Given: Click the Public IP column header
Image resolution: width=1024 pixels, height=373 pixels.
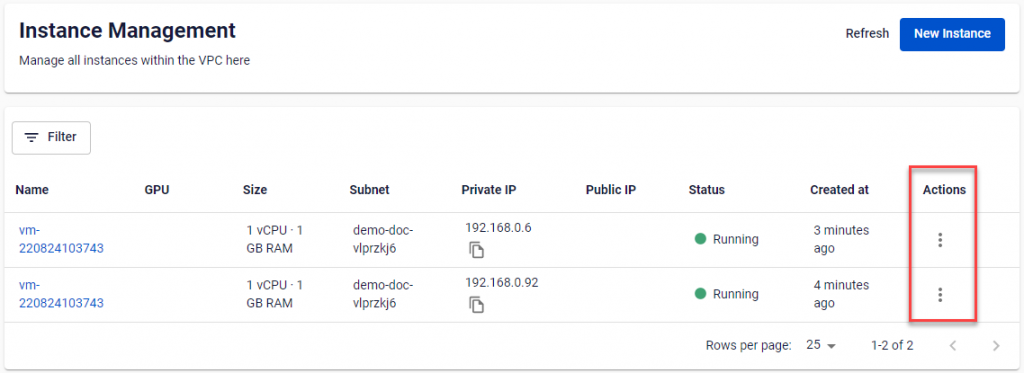Looking at the screenshot, I should (611, 190).
